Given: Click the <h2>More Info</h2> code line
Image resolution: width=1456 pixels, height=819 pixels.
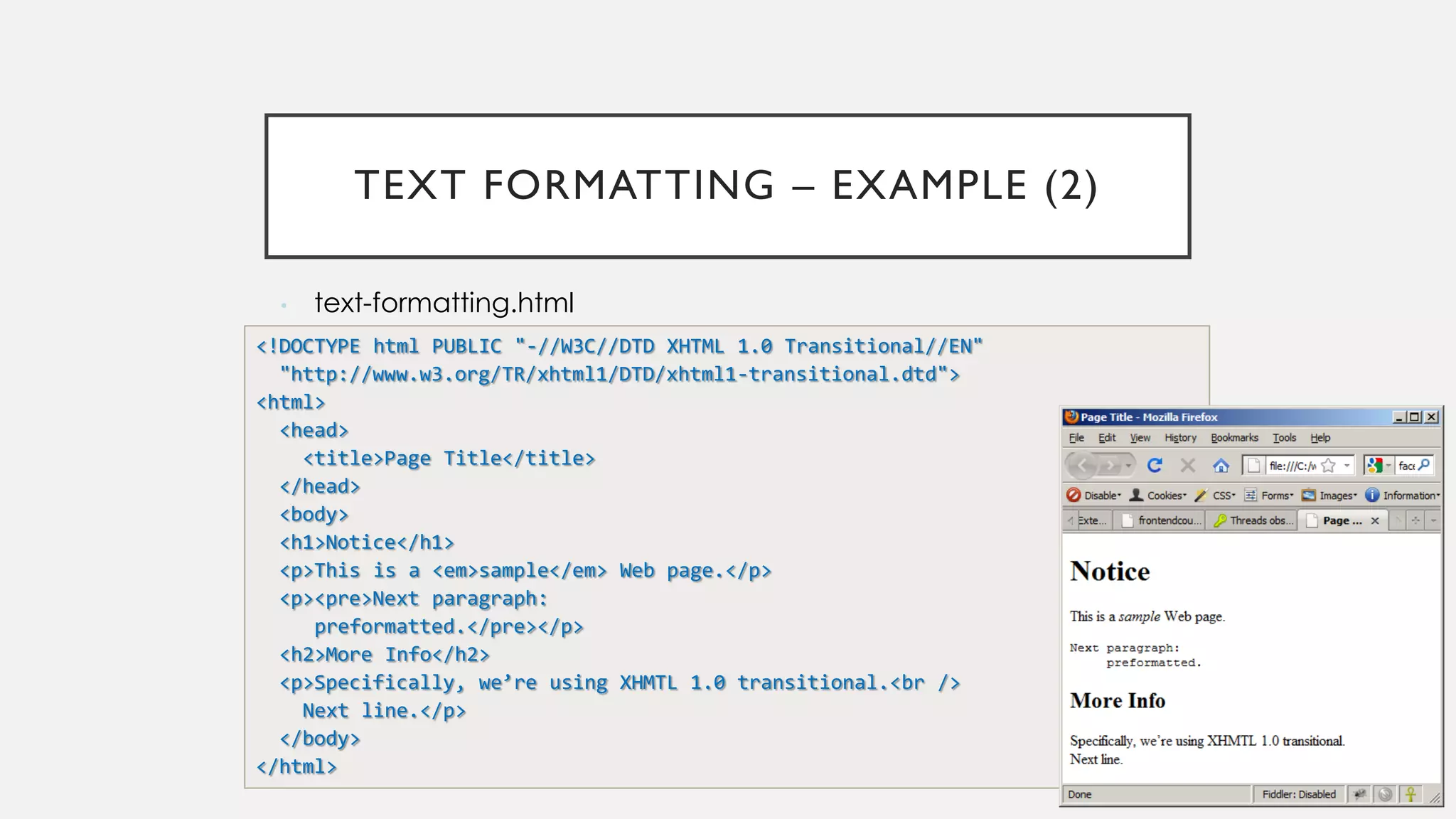Looking at the screenshot, I should click(x=385, y=655).
